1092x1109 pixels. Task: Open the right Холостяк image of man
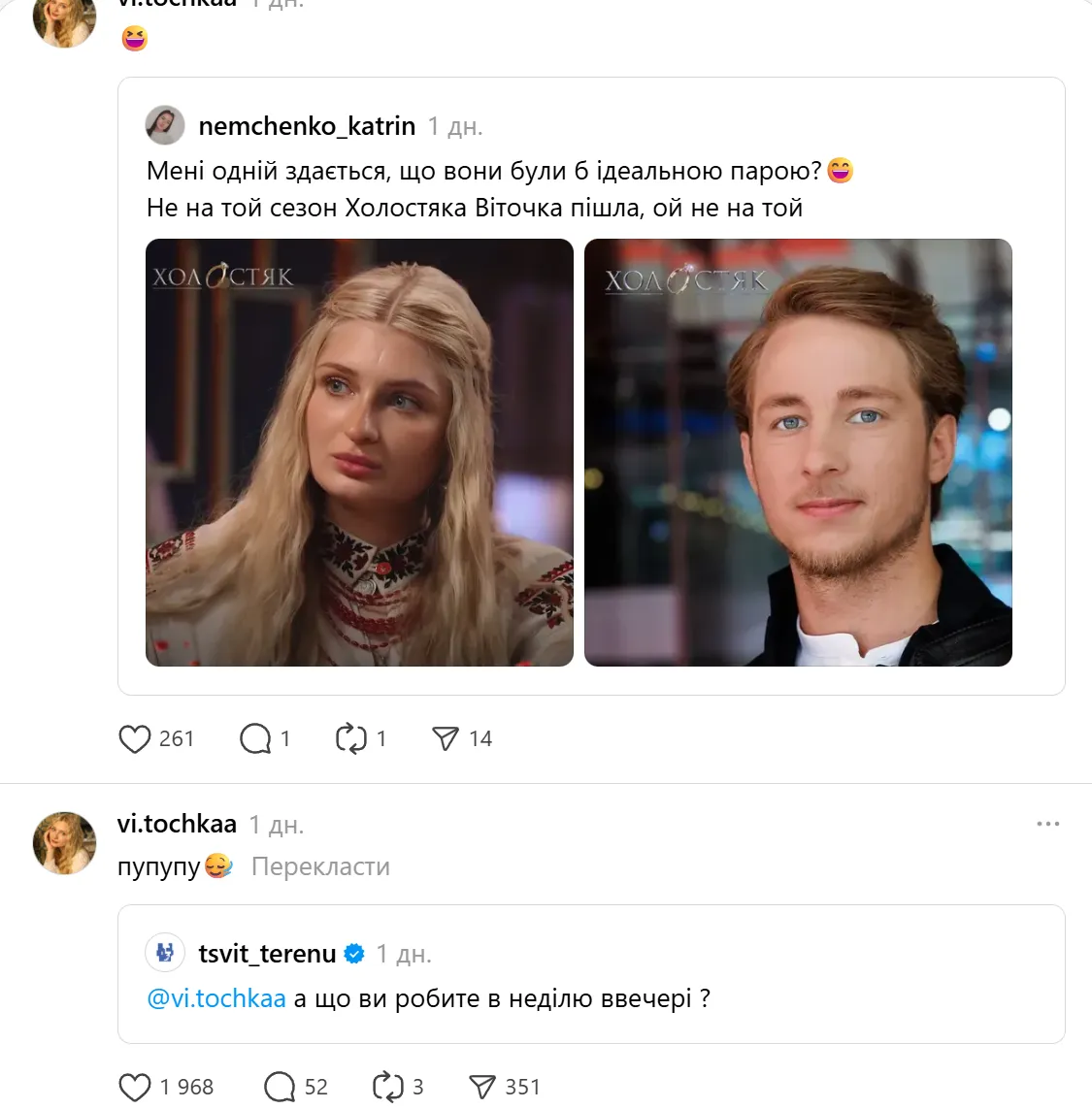pos(798,452)
